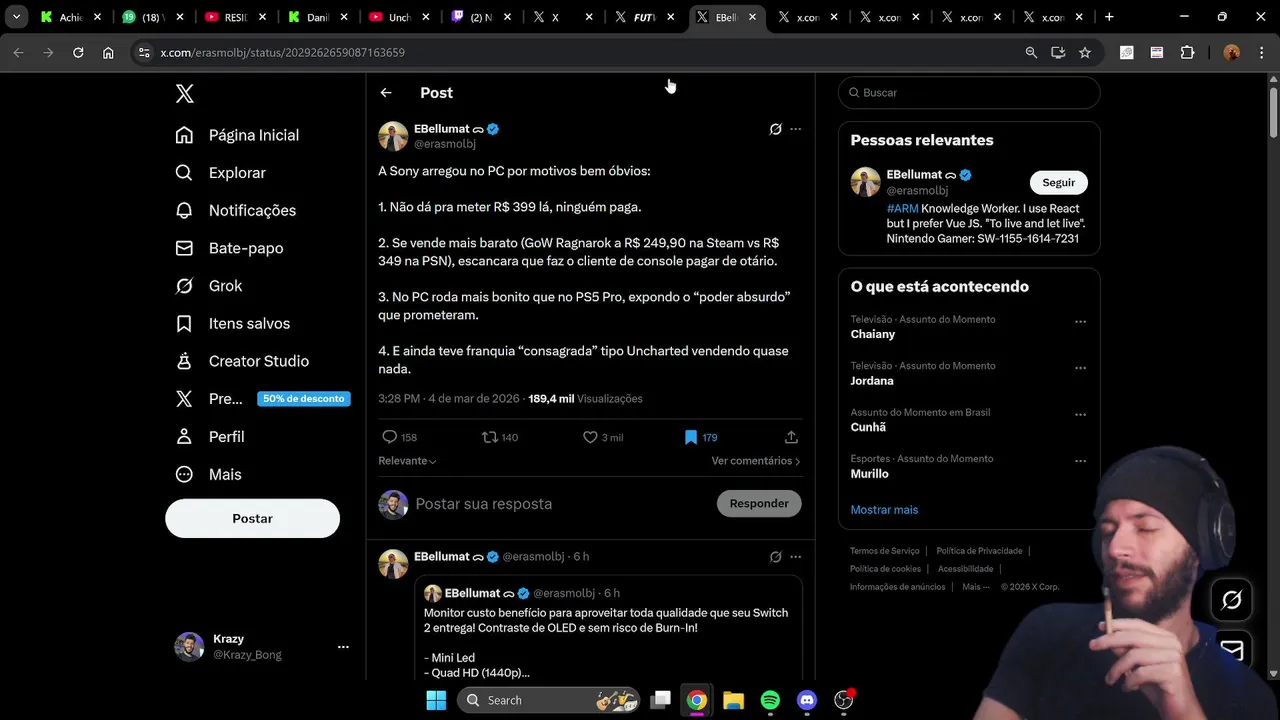Open Página Inicial from the sidebar

pos(238,135)
